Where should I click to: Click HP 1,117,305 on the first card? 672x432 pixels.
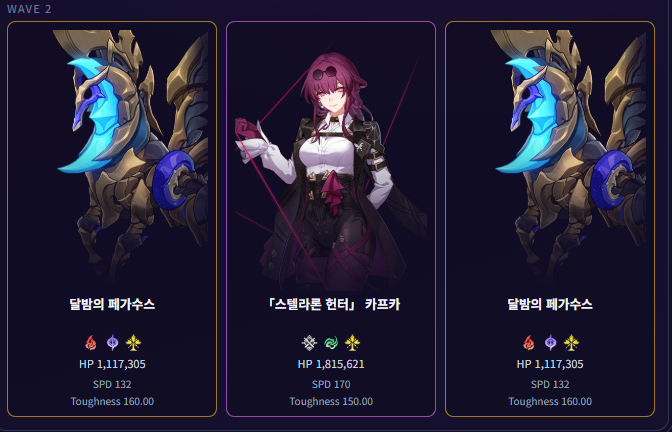click(112, 364)
